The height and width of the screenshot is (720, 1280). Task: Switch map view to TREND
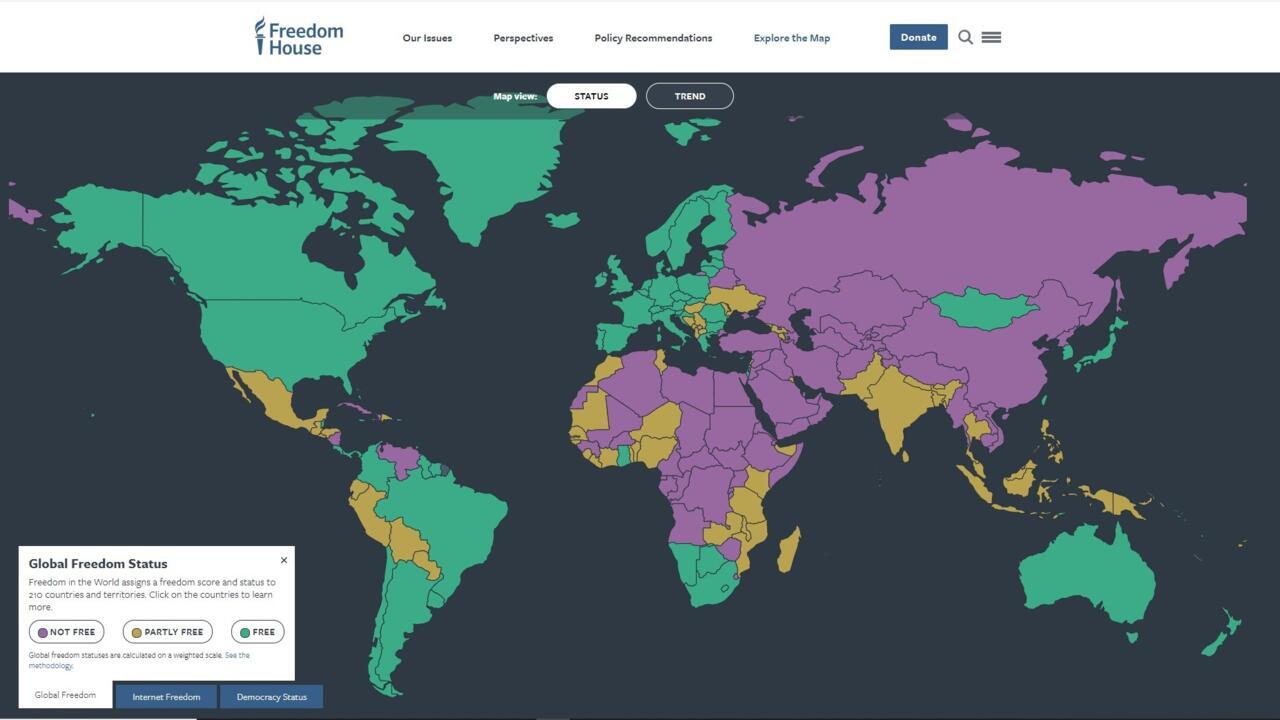(x=689, y=96)
